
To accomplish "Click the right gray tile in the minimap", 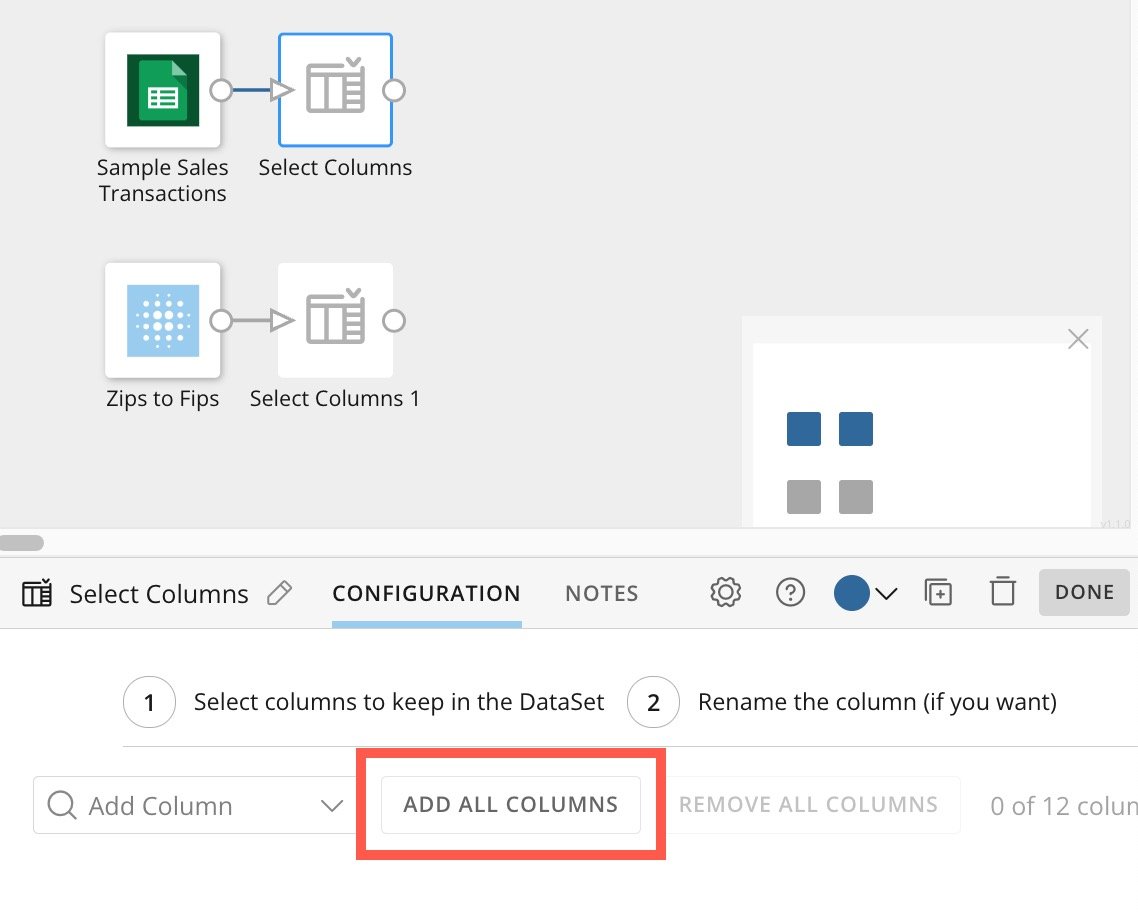I will [x=856, y=497].
